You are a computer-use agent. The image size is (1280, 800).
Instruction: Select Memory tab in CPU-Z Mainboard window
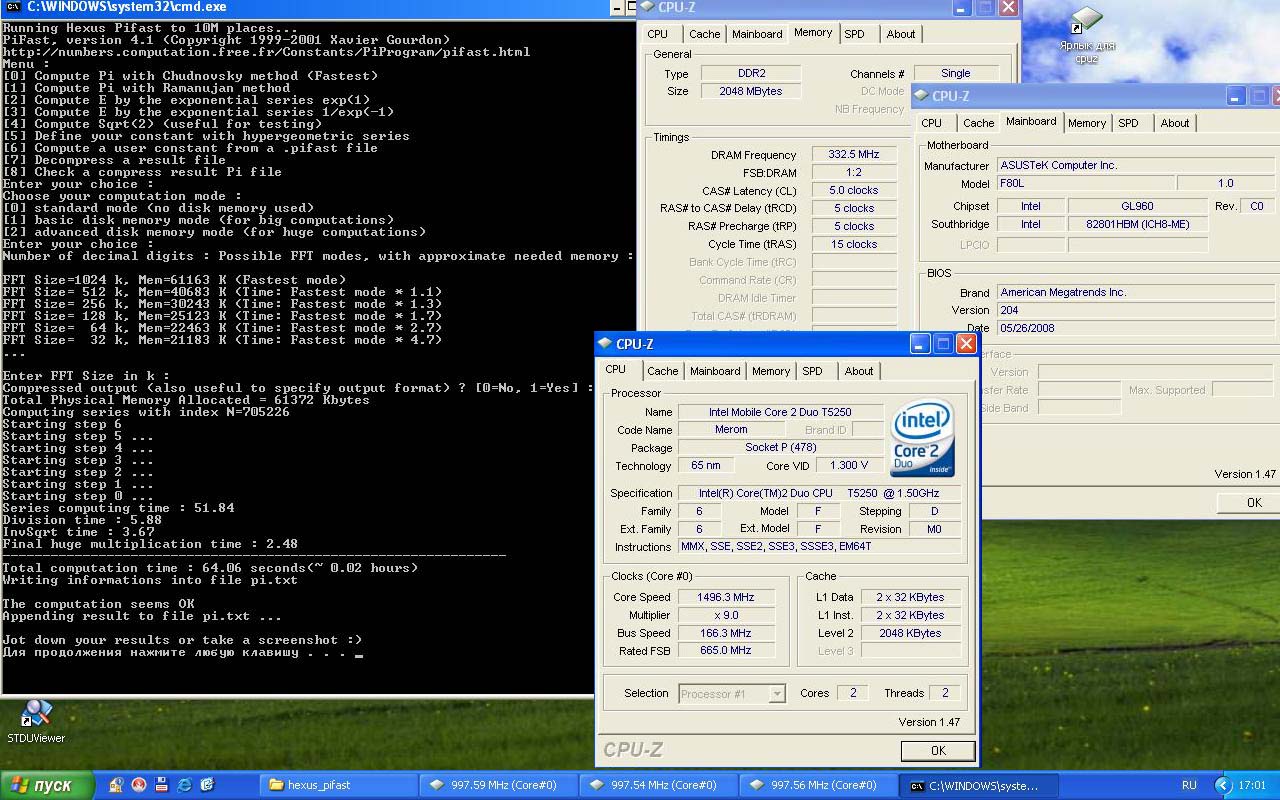(1087, 123)
